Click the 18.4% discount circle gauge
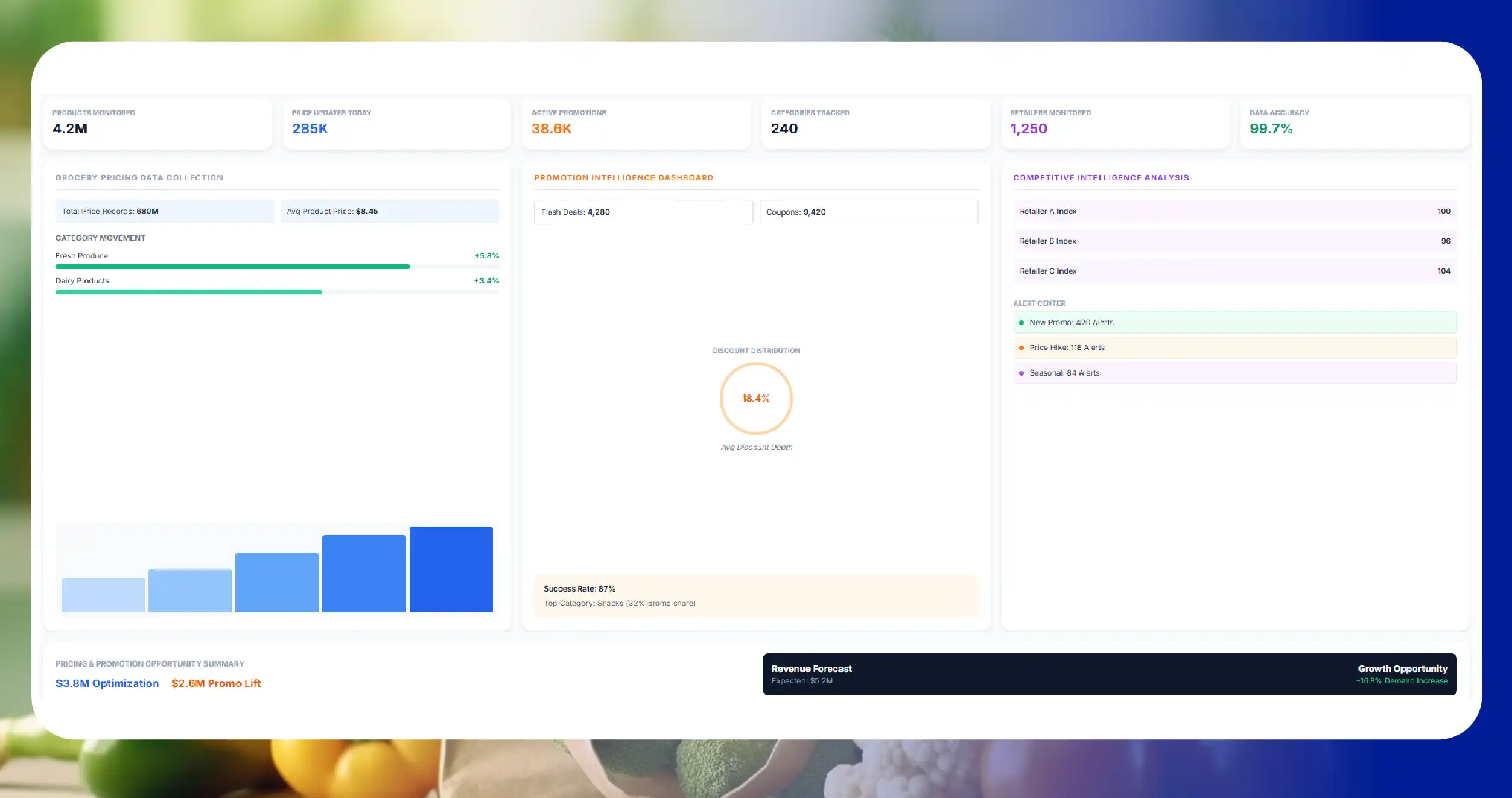The width and height of the screenshot is (1512, 798). (x=756, y=398)
